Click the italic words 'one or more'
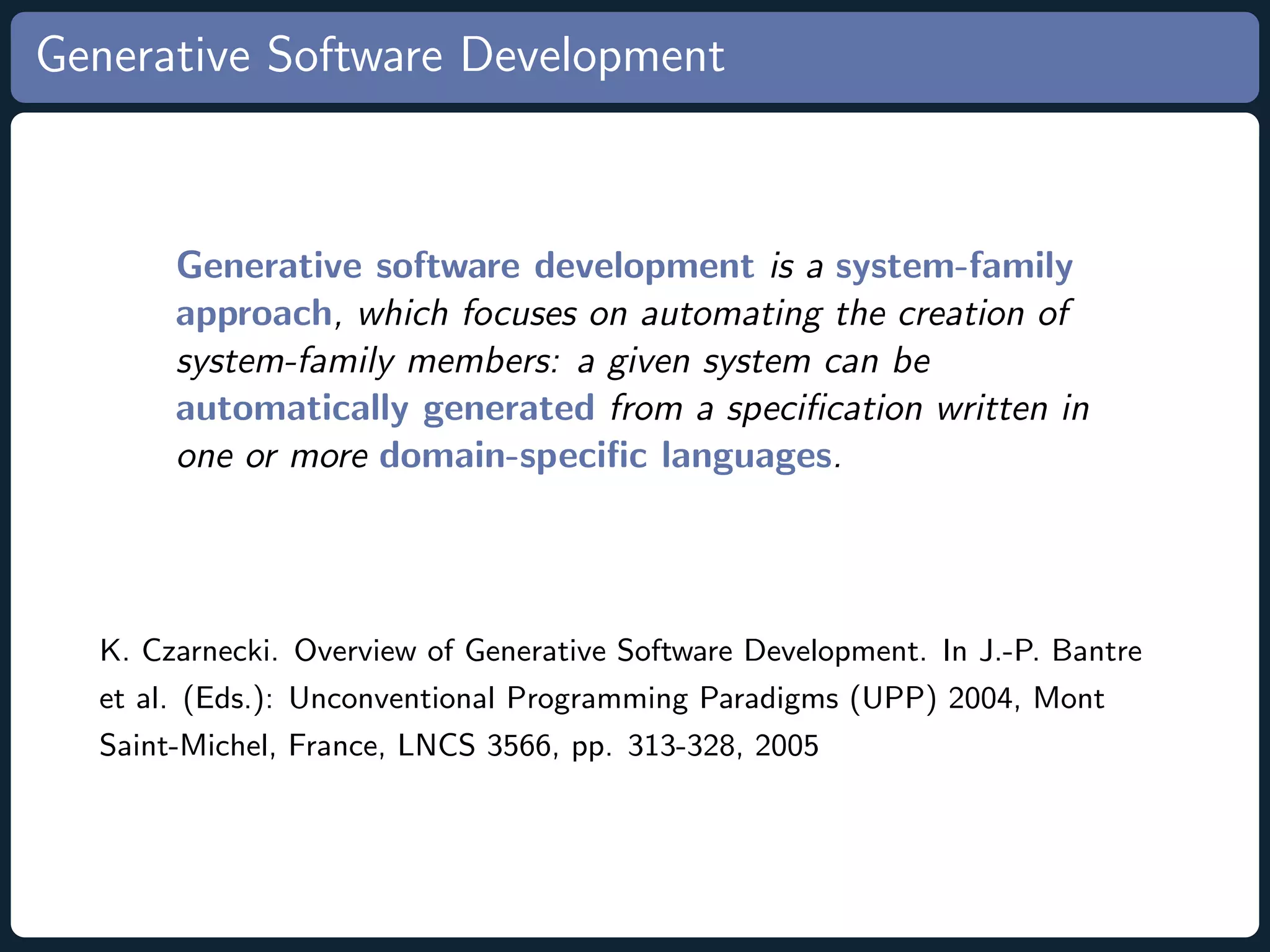1270x952 pixels. [x=272, y=457]
